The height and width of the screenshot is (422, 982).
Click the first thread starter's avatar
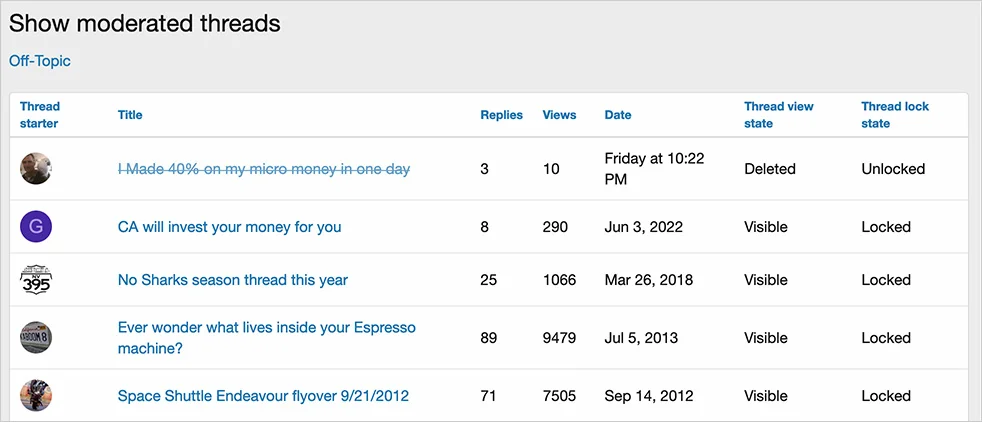coord(36,169)
